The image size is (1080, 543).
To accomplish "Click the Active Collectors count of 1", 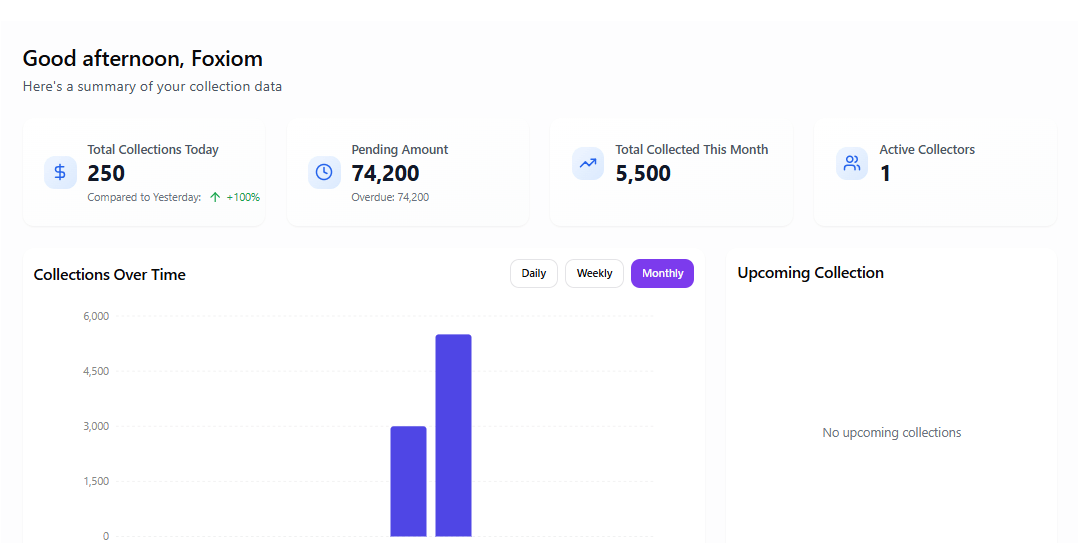I will [x=885, y=173].
